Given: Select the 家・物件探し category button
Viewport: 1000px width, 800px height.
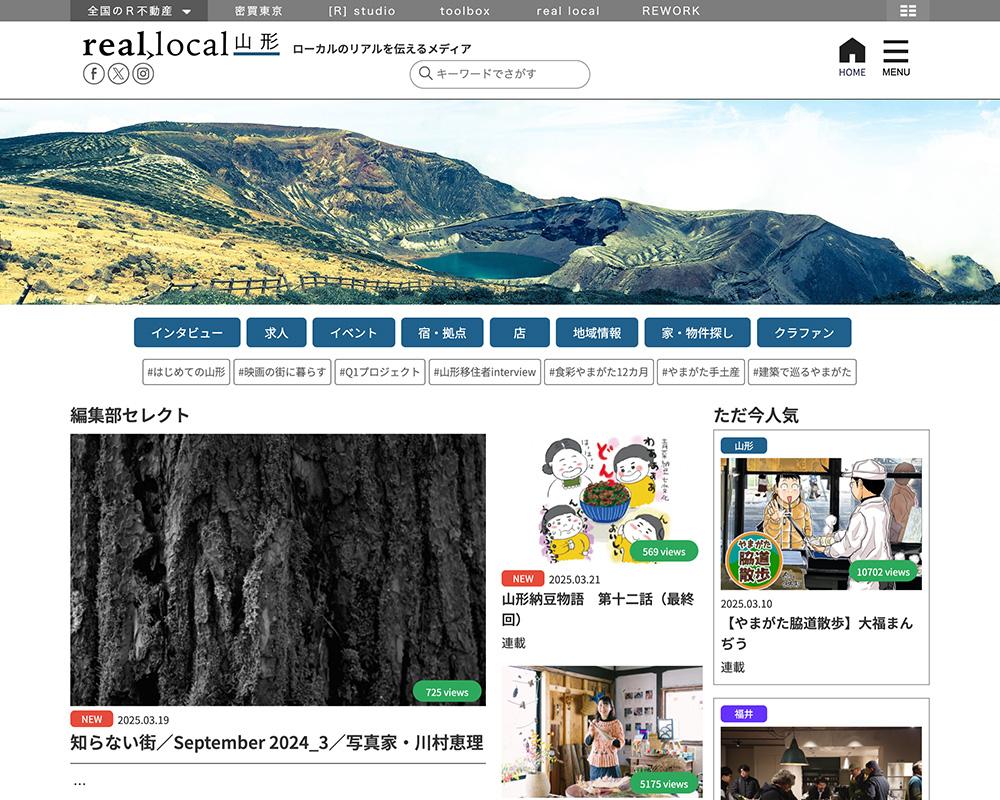Looking at the screenshot, I should tap(697, 332).
